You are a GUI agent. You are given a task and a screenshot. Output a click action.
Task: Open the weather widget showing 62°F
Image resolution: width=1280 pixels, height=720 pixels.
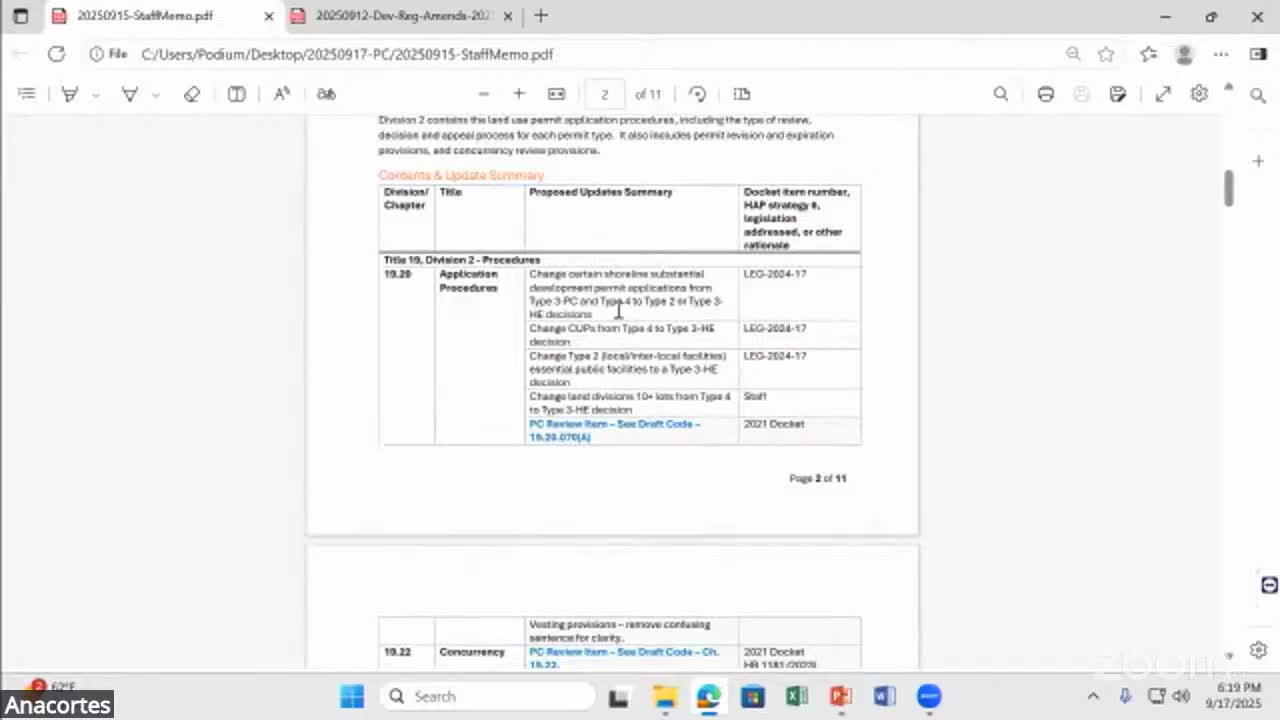point(52,687)
